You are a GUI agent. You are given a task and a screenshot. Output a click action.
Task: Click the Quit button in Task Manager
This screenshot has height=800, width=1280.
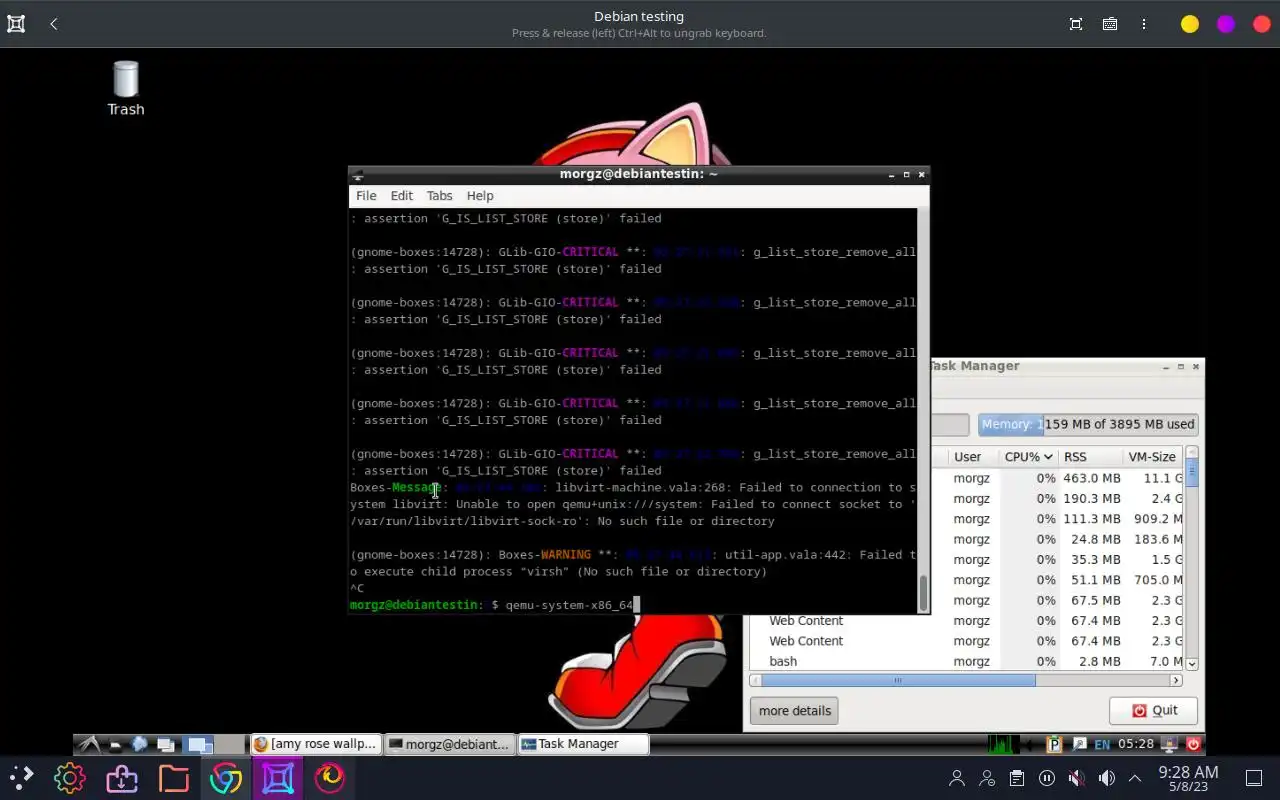pyautogui.click(x=1154, y=710)
